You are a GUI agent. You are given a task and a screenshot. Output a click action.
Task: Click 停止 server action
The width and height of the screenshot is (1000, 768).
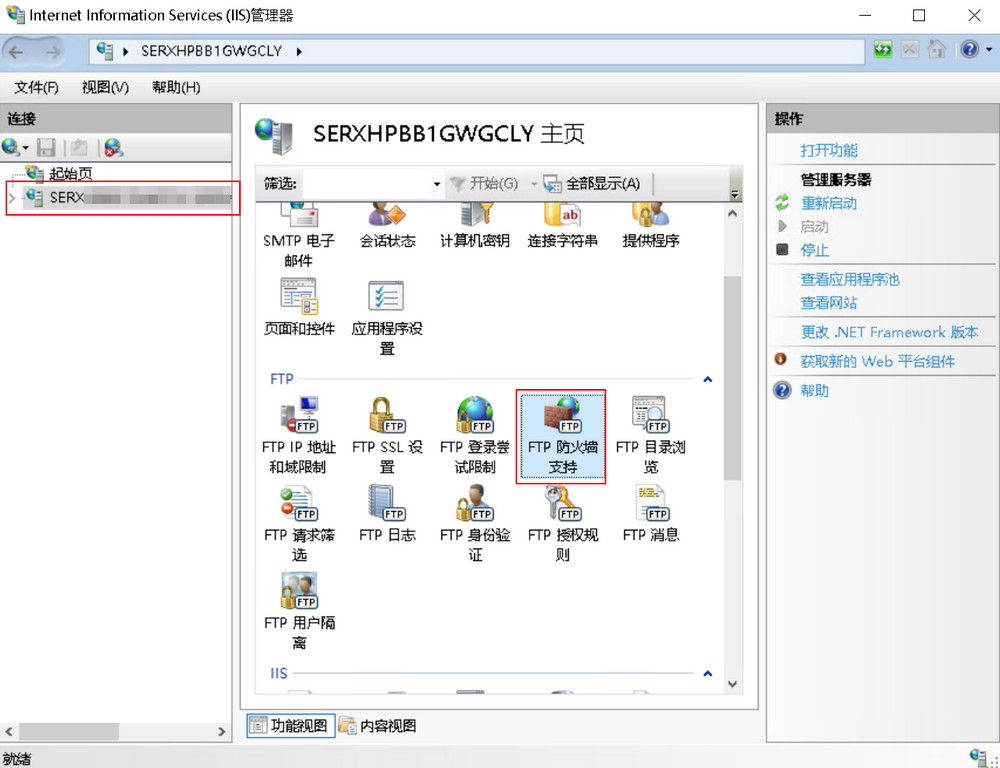point(815,250)
